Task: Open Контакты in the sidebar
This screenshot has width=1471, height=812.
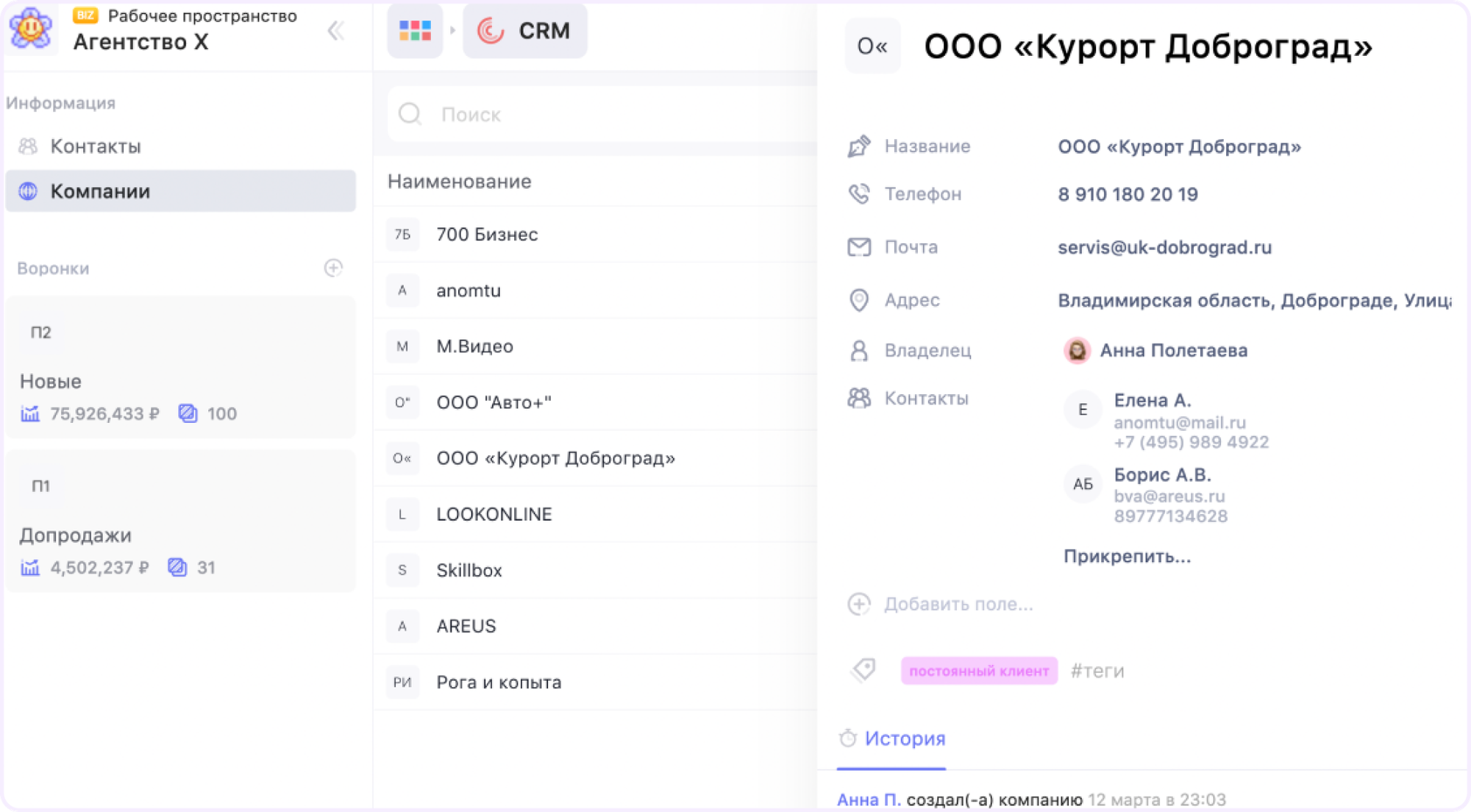Action: point(96,146)
